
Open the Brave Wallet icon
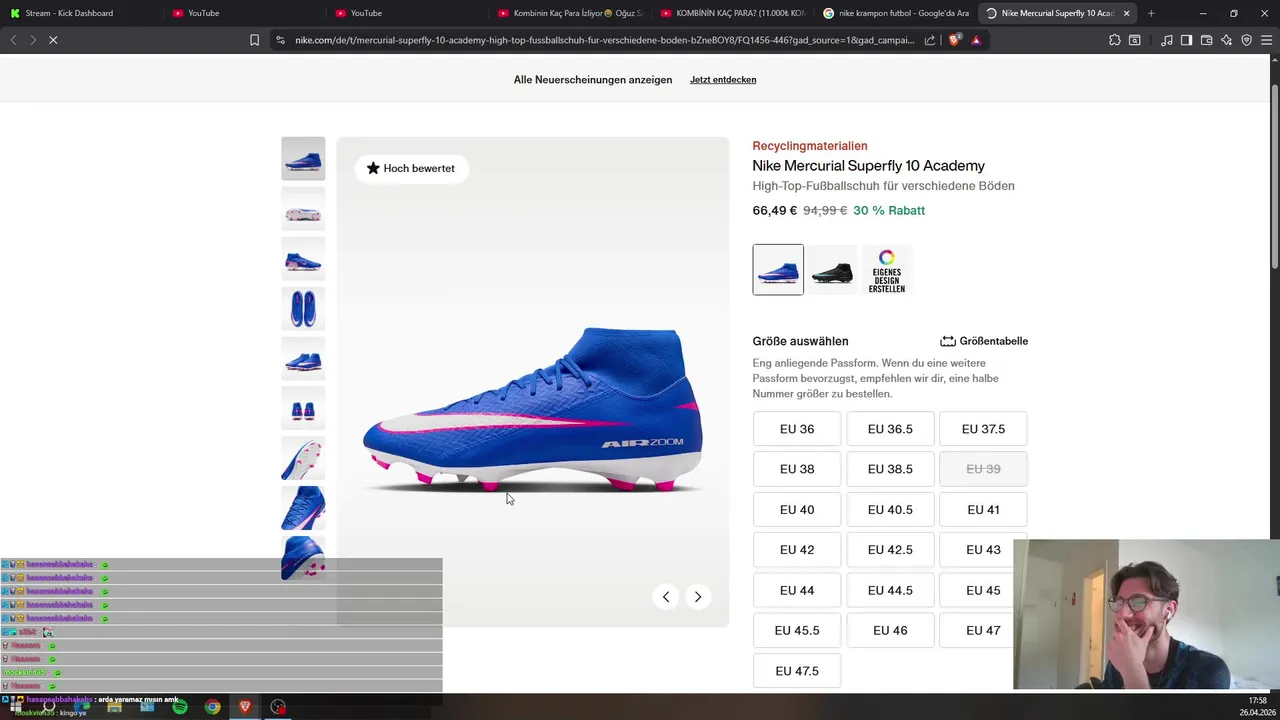1207,40
